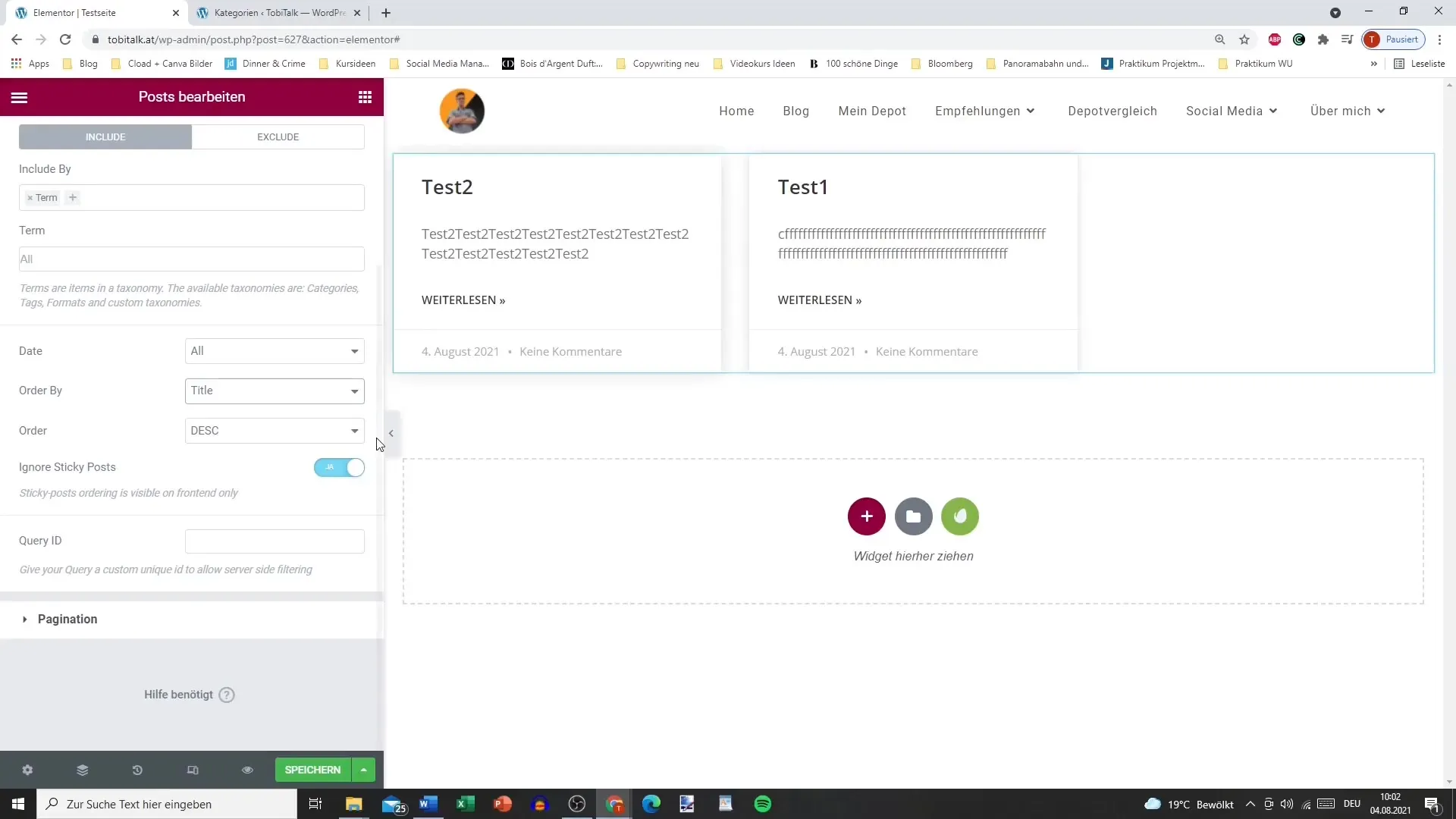
Task: Expand the Empfehlungen menu
Action: (985, 111)
